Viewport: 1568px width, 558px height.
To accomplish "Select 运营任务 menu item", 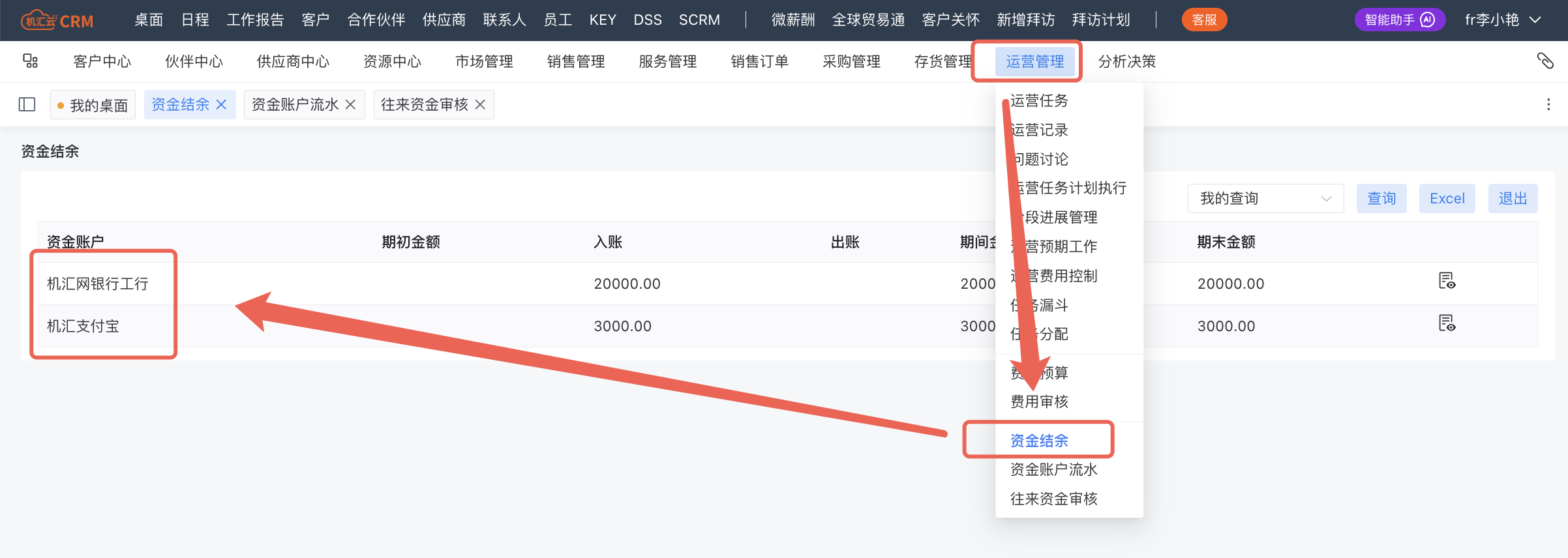I will [1039, 100].
